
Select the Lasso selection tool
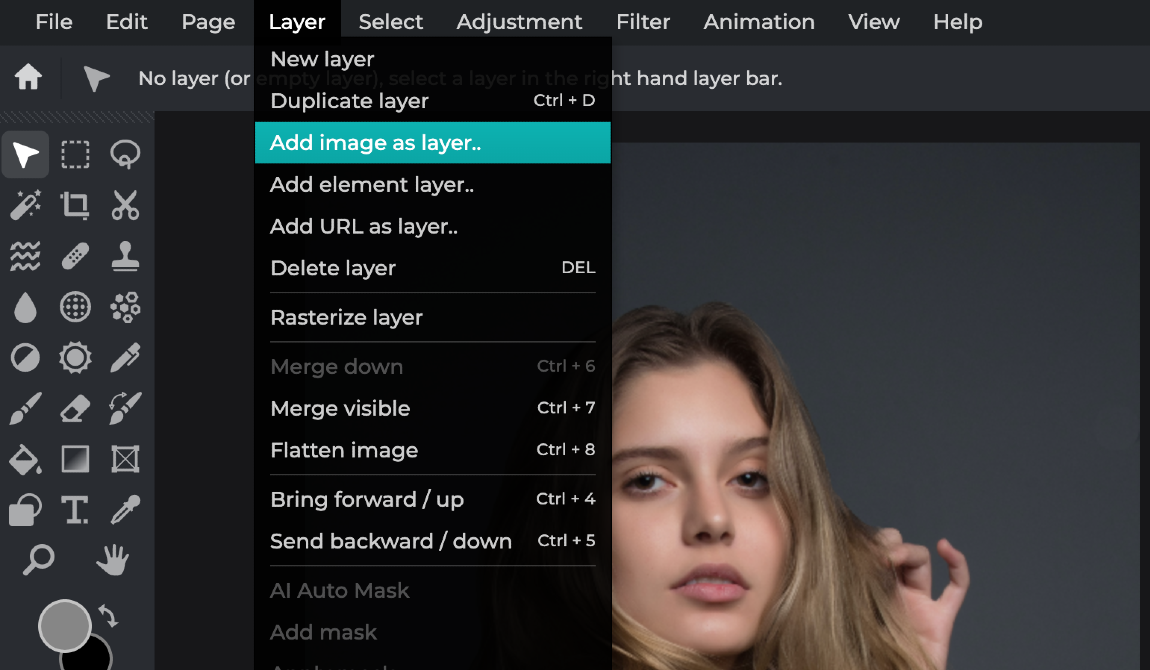[125, 155]
